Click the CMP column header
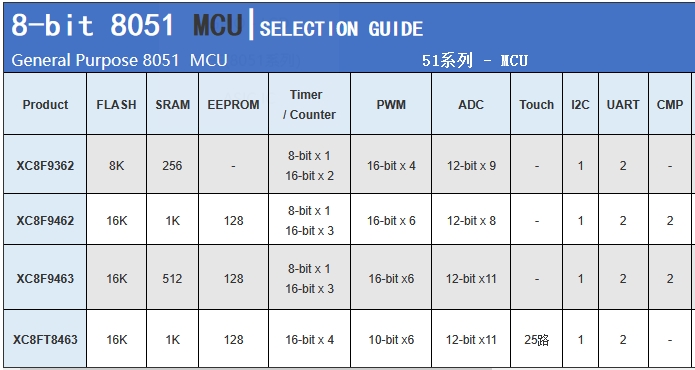This screenshot has height=370, width=695. tap(670, 105)
